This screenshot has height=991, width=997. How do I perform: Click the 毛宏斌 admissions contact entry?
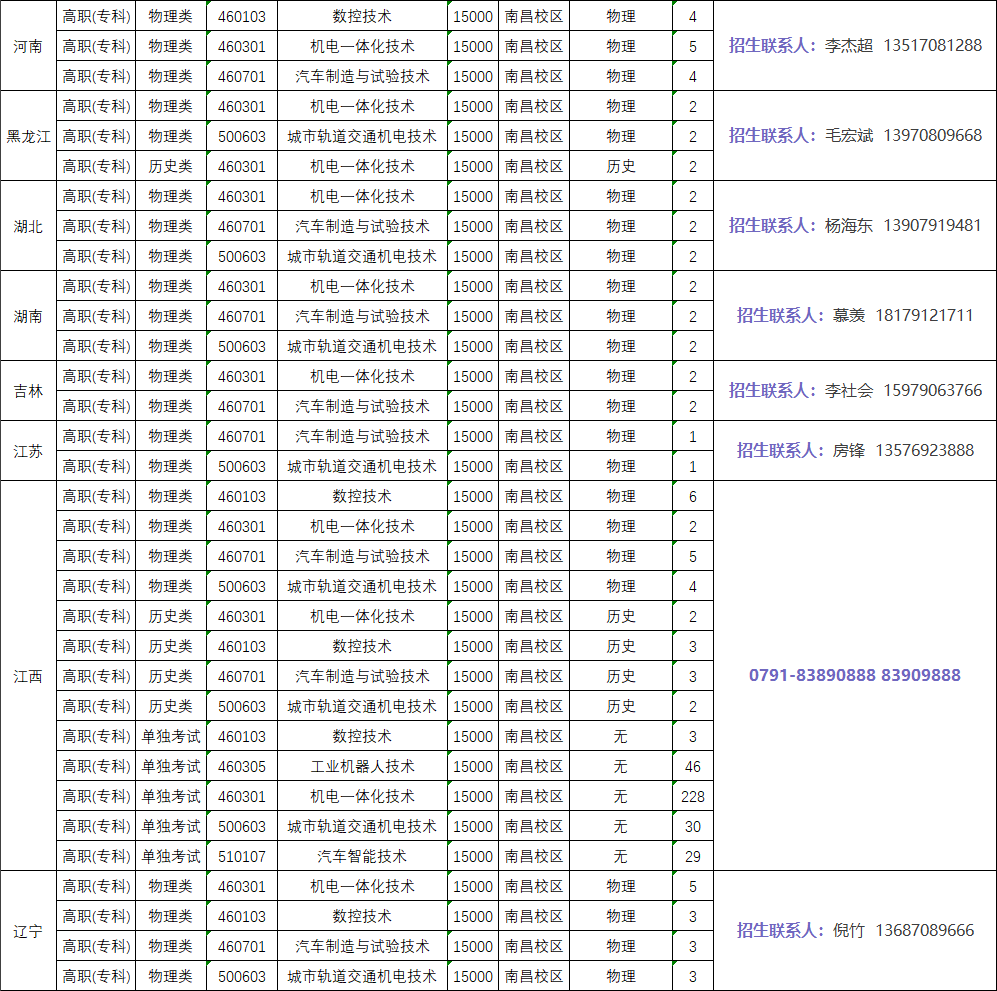[855, 136]
